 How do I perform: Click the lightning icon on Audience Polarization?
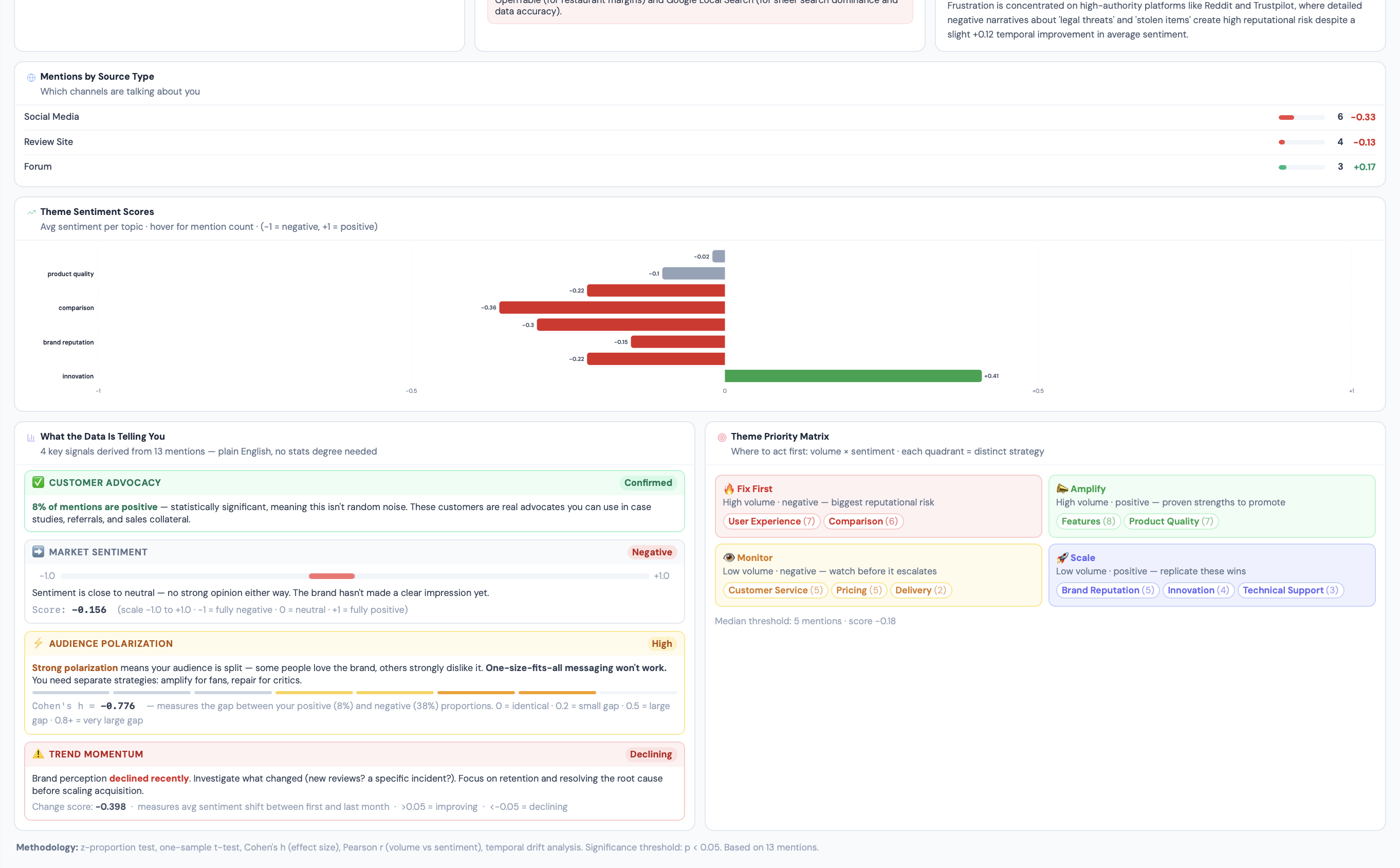(x=38, y=643)
